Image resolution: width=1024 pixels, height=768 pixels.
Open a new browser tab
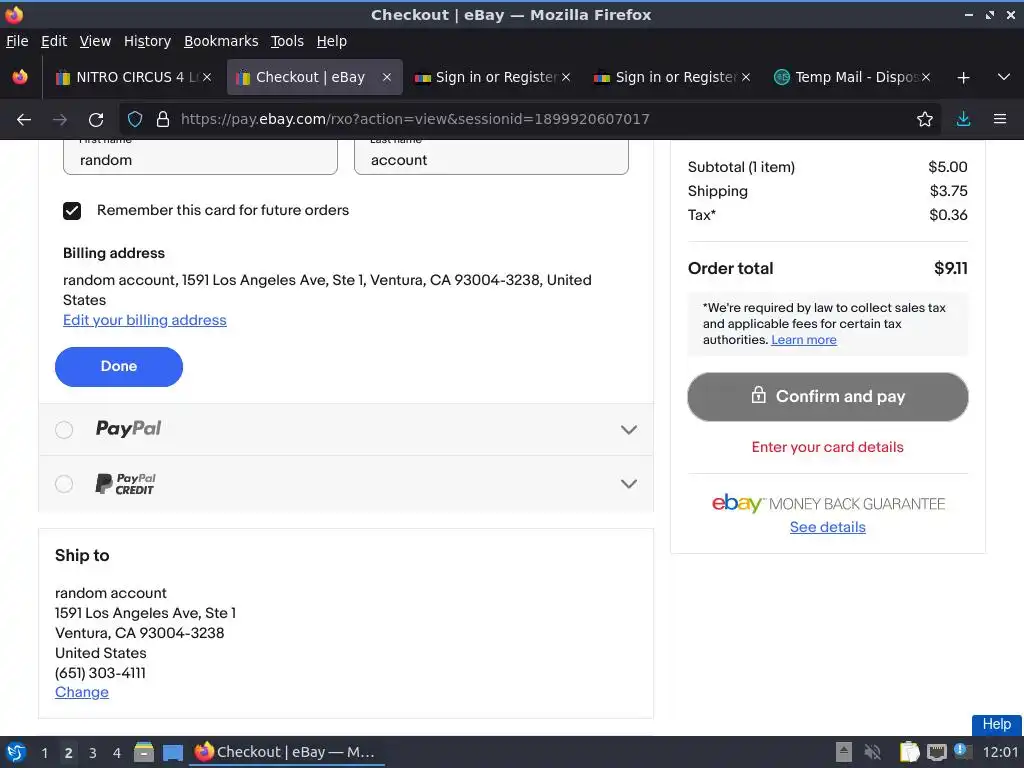pyautogui.click(x=963, y=78)
